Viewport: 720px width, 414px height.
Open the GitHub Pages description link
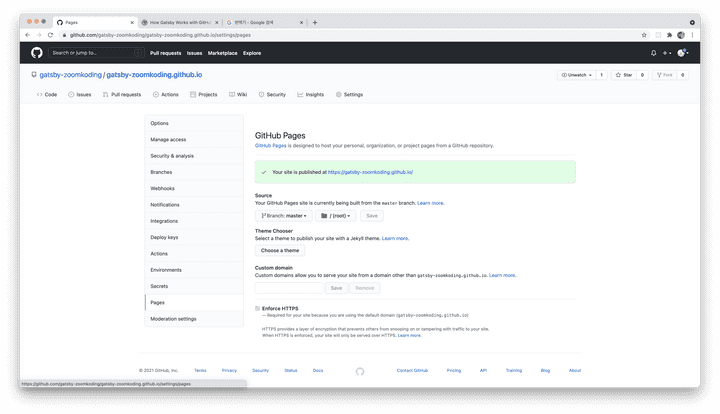270,145
